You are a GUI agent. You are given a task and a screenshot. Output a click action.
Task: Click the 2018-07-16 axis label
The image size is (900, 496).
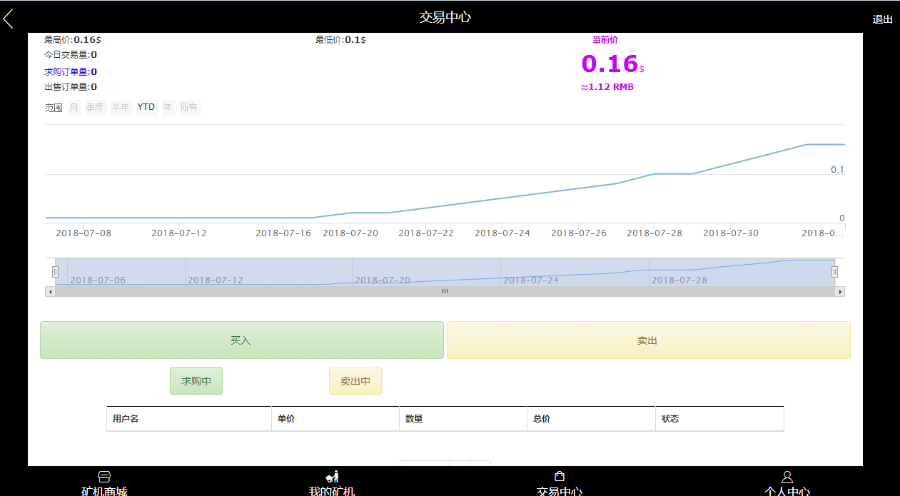click(x=284, y=233)
